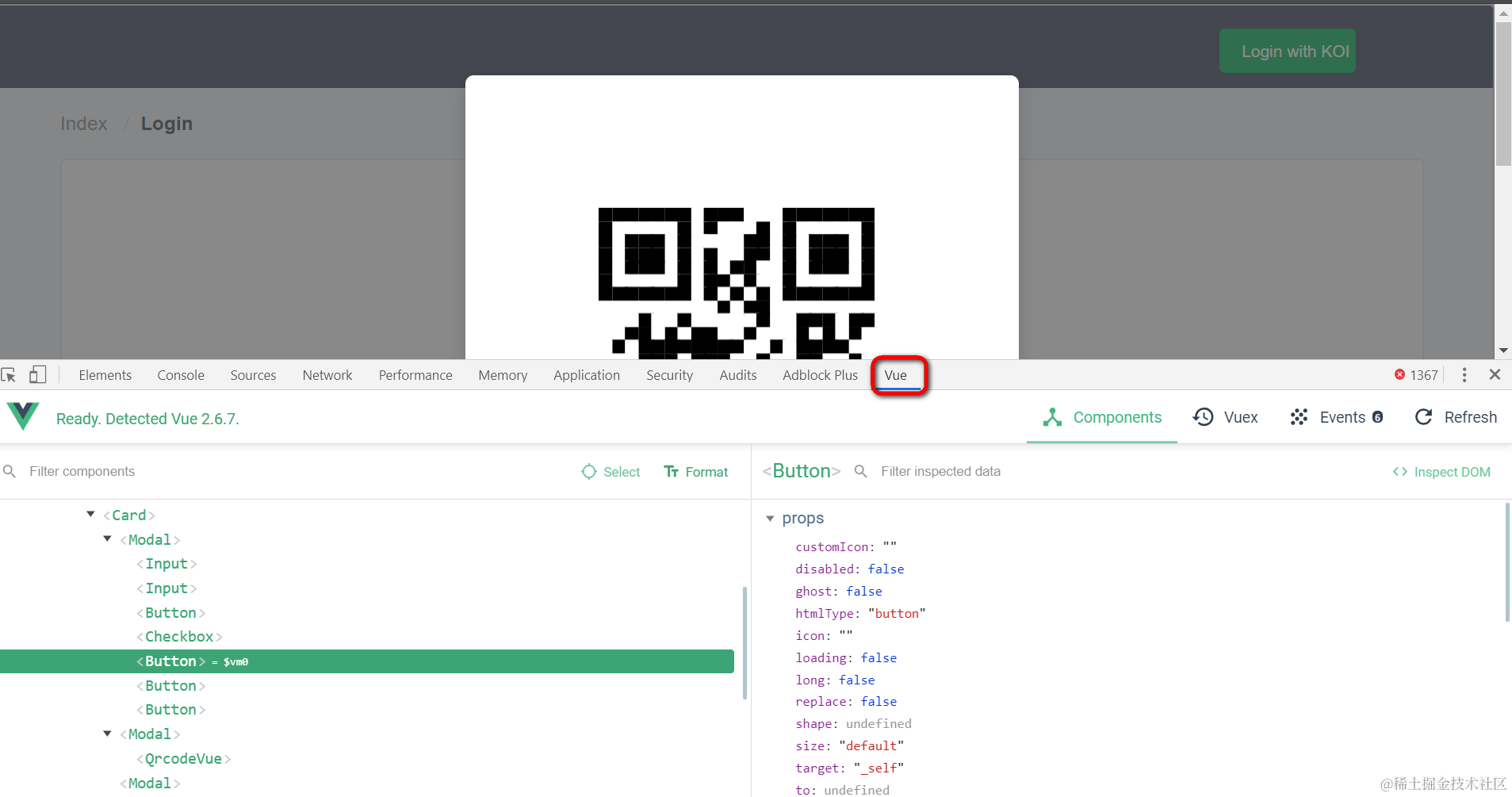The image size is (1512, 797).
Task: Click the shape: undefined prop
Action: [x=854, y=724]
